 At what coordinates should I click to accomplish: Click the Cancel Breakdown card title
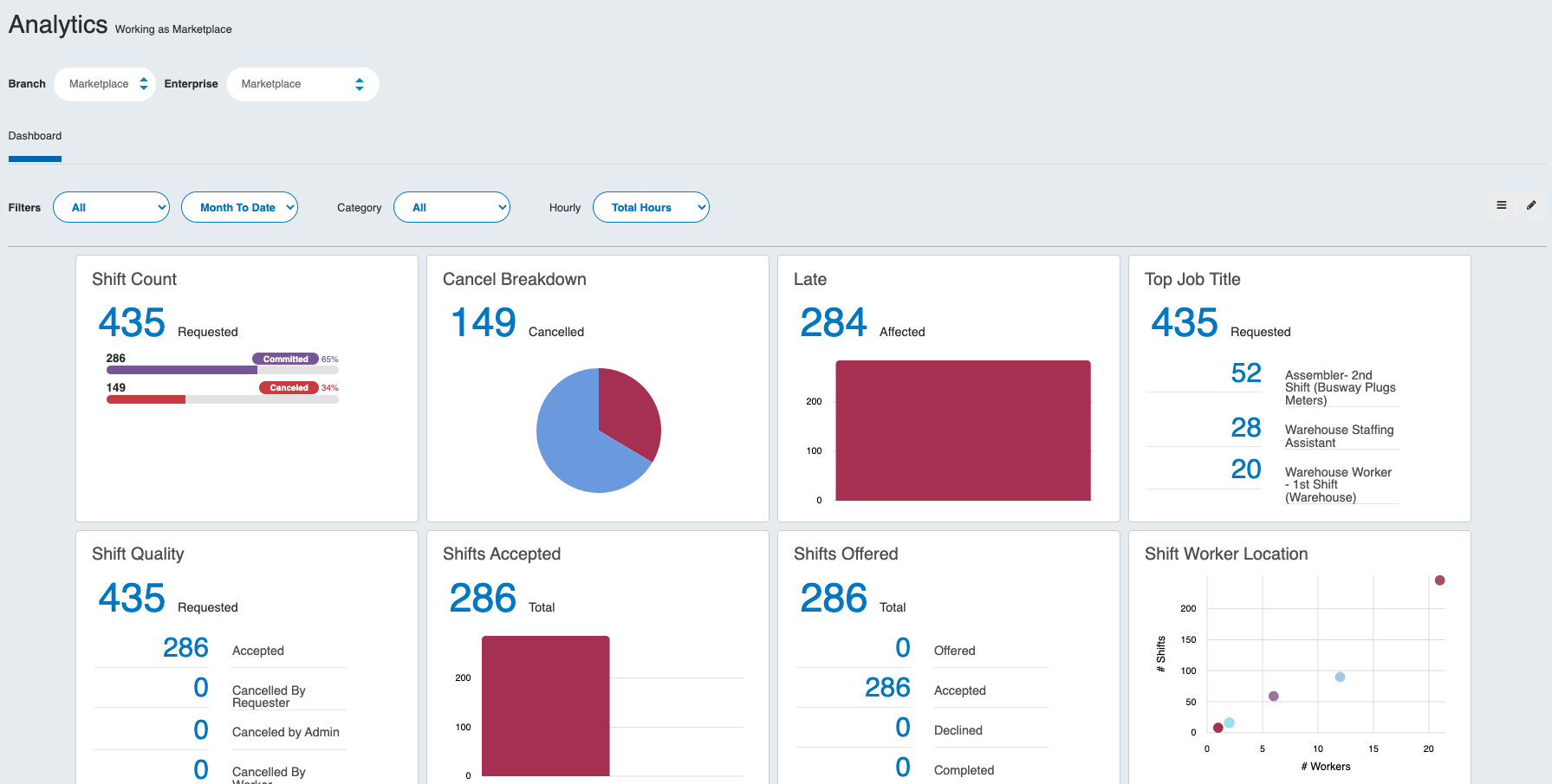(x=515, y=279)
